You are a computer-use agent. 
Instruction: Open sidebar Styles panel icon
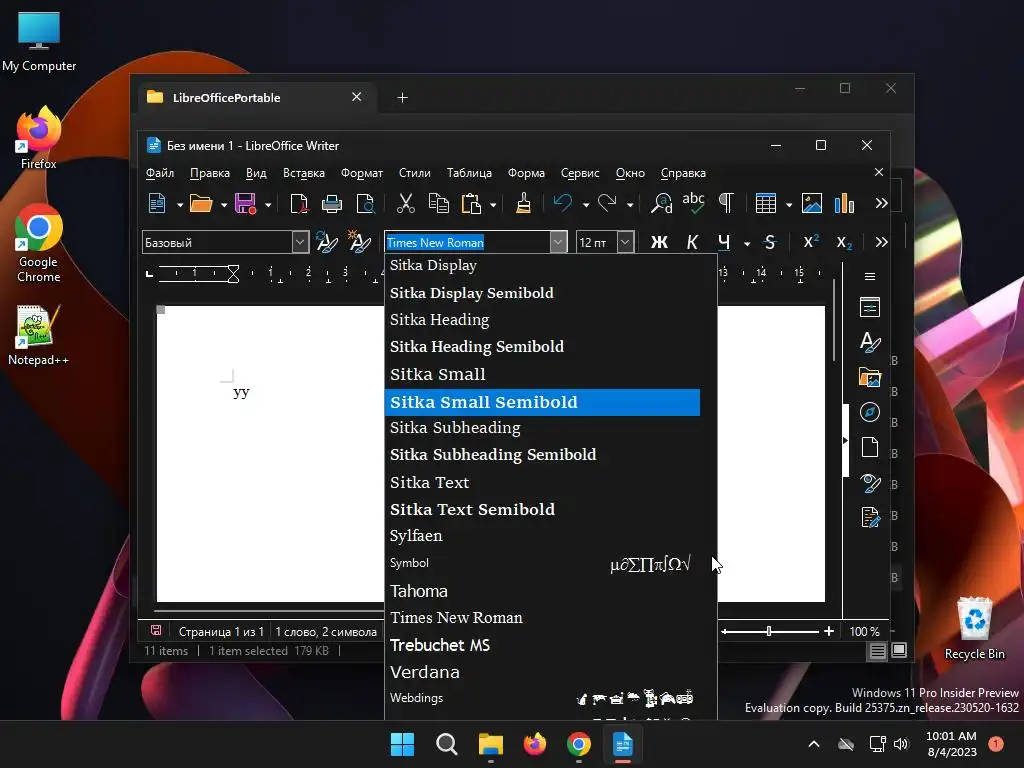870,342
